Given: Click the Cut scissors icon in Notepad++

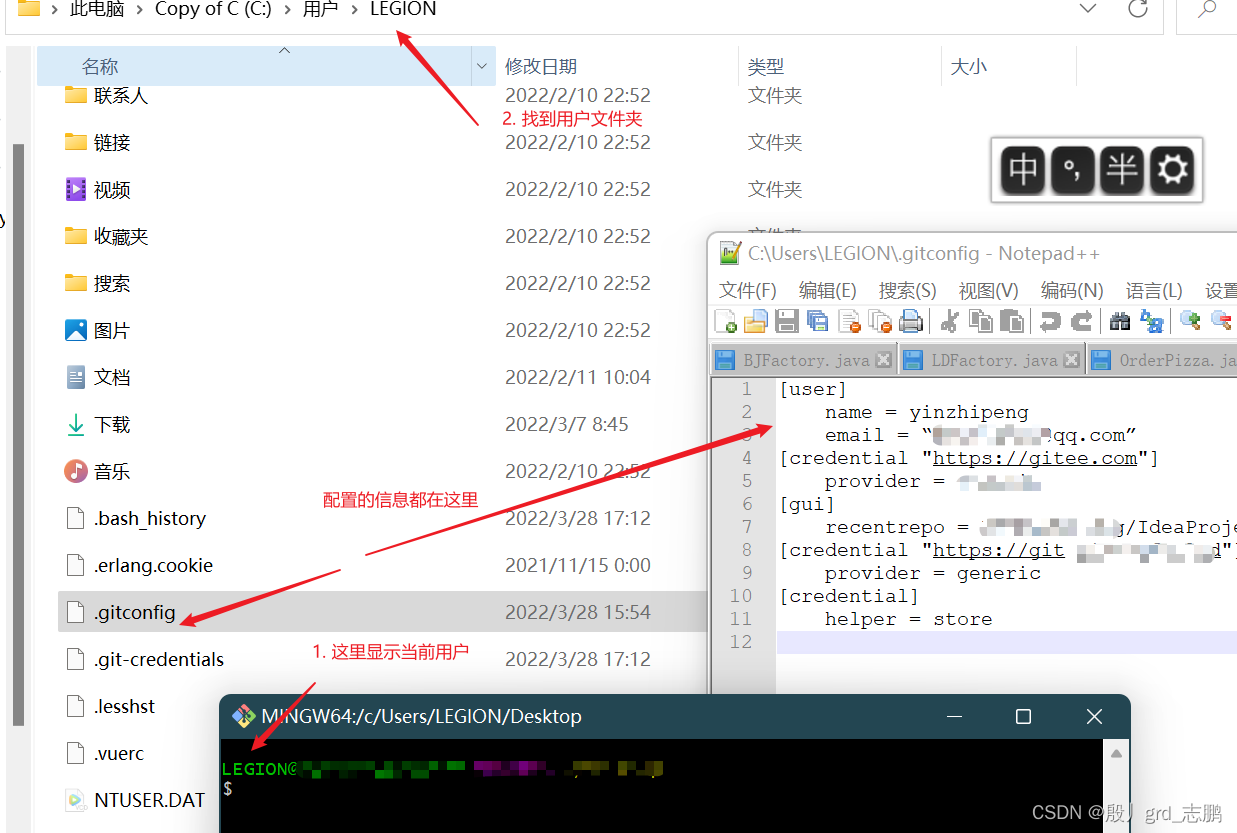Looking at the screenshot, I should coord(950,321).
